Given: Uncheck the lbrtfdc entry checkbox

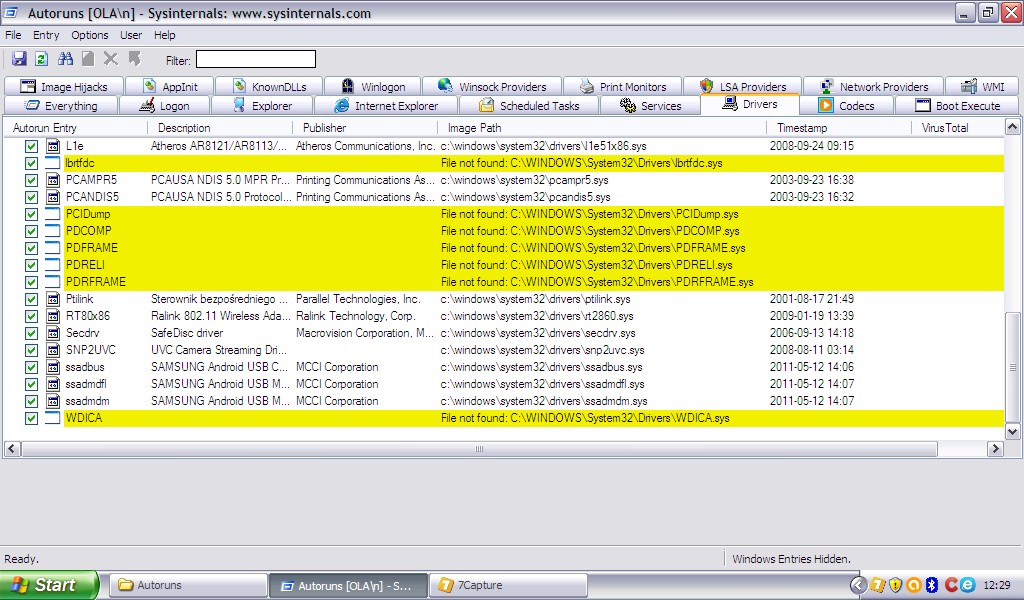Looking at the screenshot, I should pyautogui.click(x=31, y=163).
